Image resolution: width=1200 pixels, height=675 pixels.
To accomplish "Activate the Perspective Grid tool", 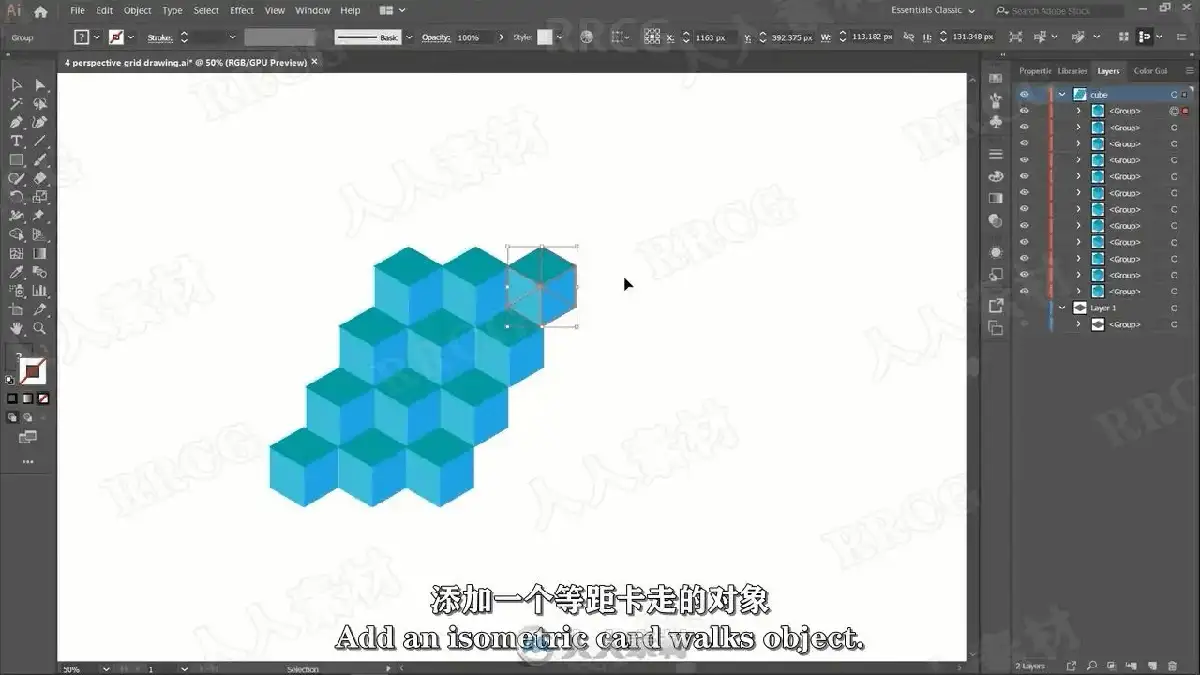I will pyautogui.click(x=40, y=235).
